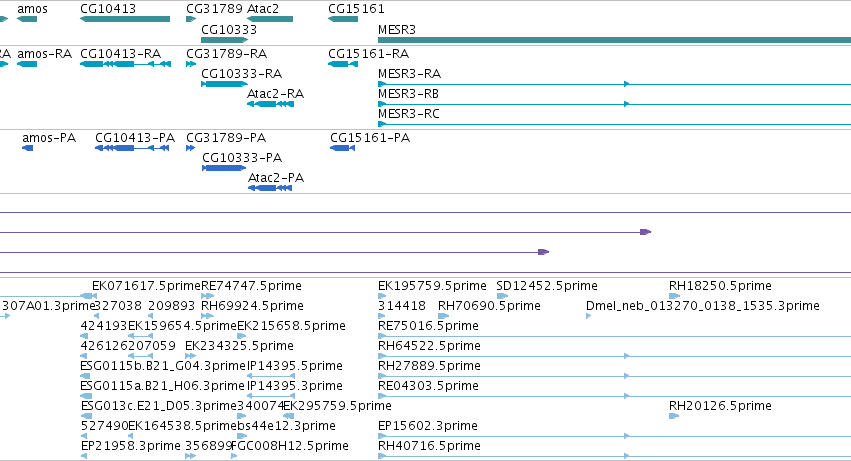Click EST IP14395.5prime
The width and height of the screenshot is (851, 461).
[271, 376]
